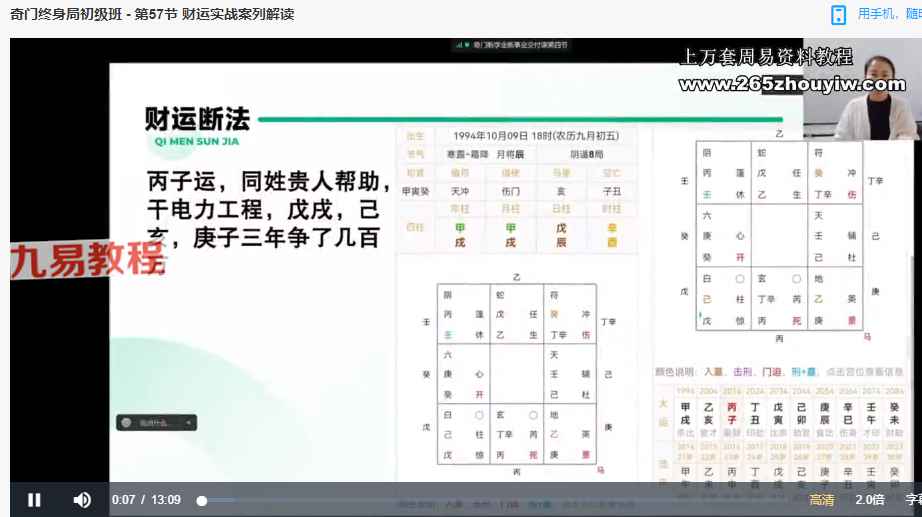Open the 高清 video quality menu
The width and height of the screenshot is (922, 517).
point(821,500)
